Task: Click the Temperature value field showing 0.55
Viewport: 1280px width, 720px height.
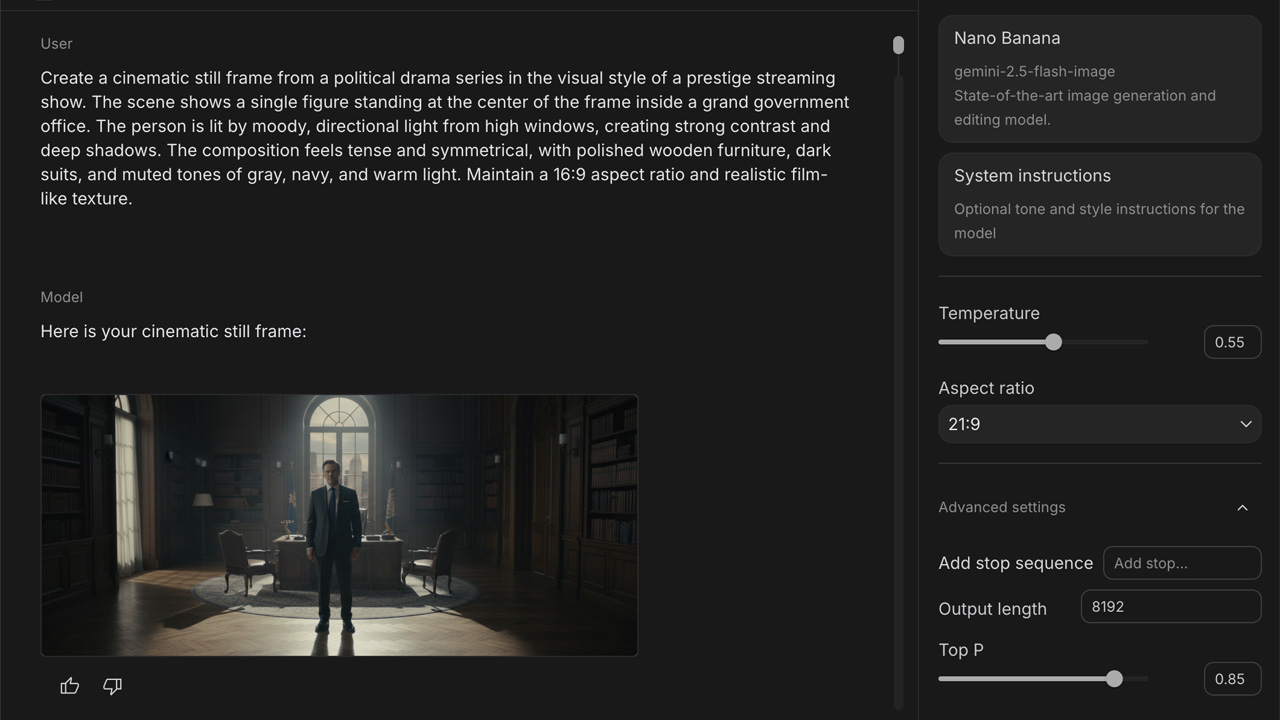Action: (x=1231, y=342)
